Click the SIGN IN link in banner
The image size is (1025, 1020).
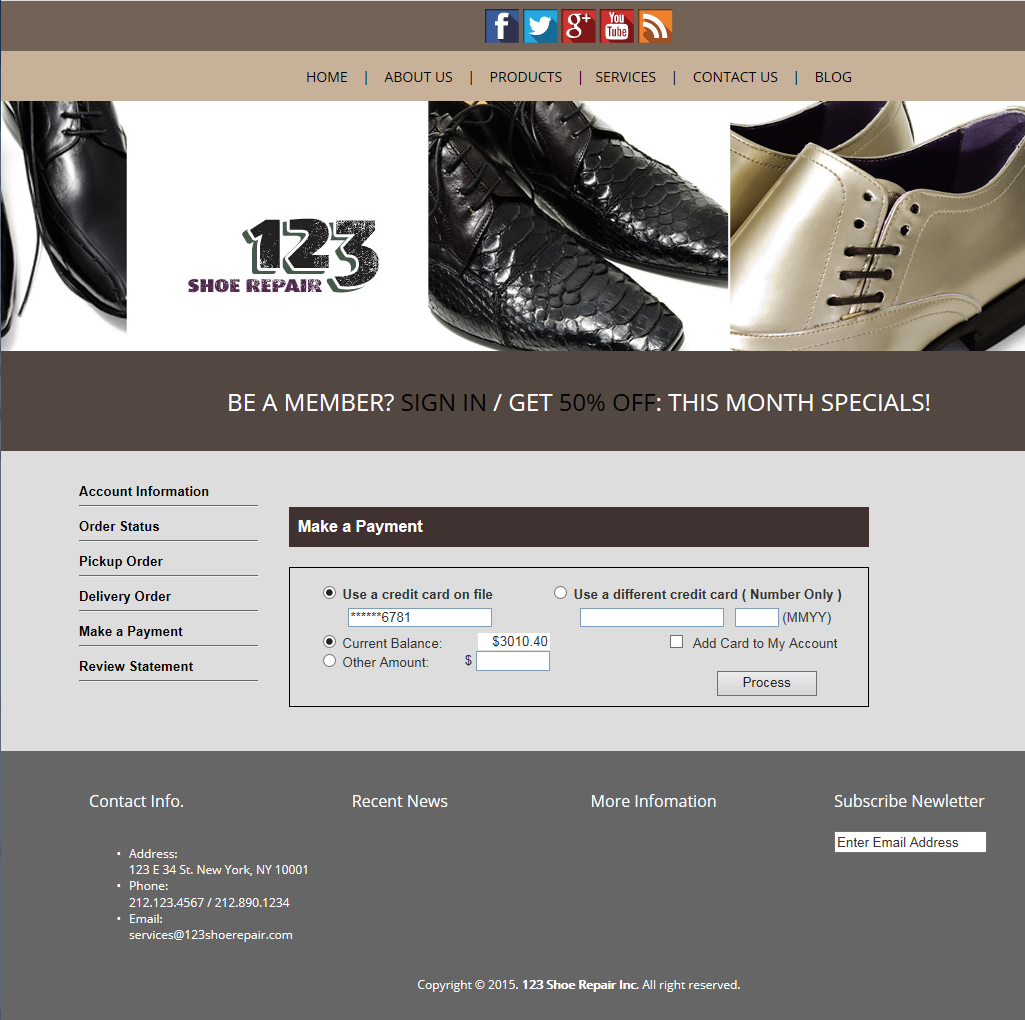(444, 403)
